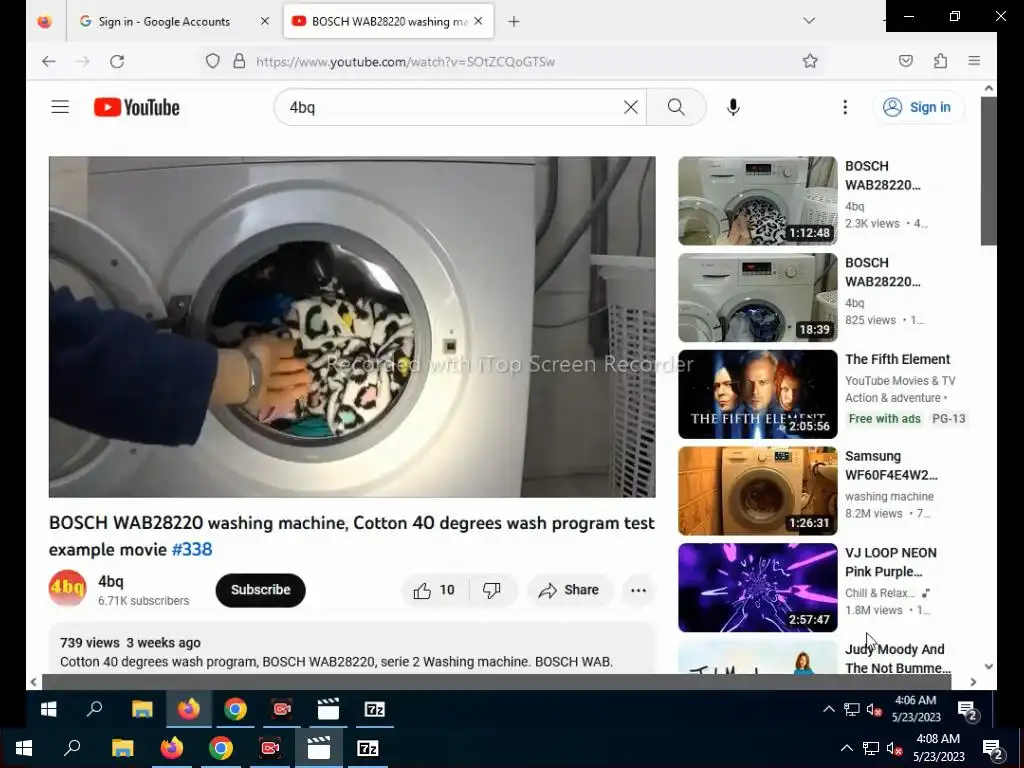This screenshot has width=1024, height=768.
Task: Open 7-Zip from bottom taskbar
Action: [x=368, y=748]
